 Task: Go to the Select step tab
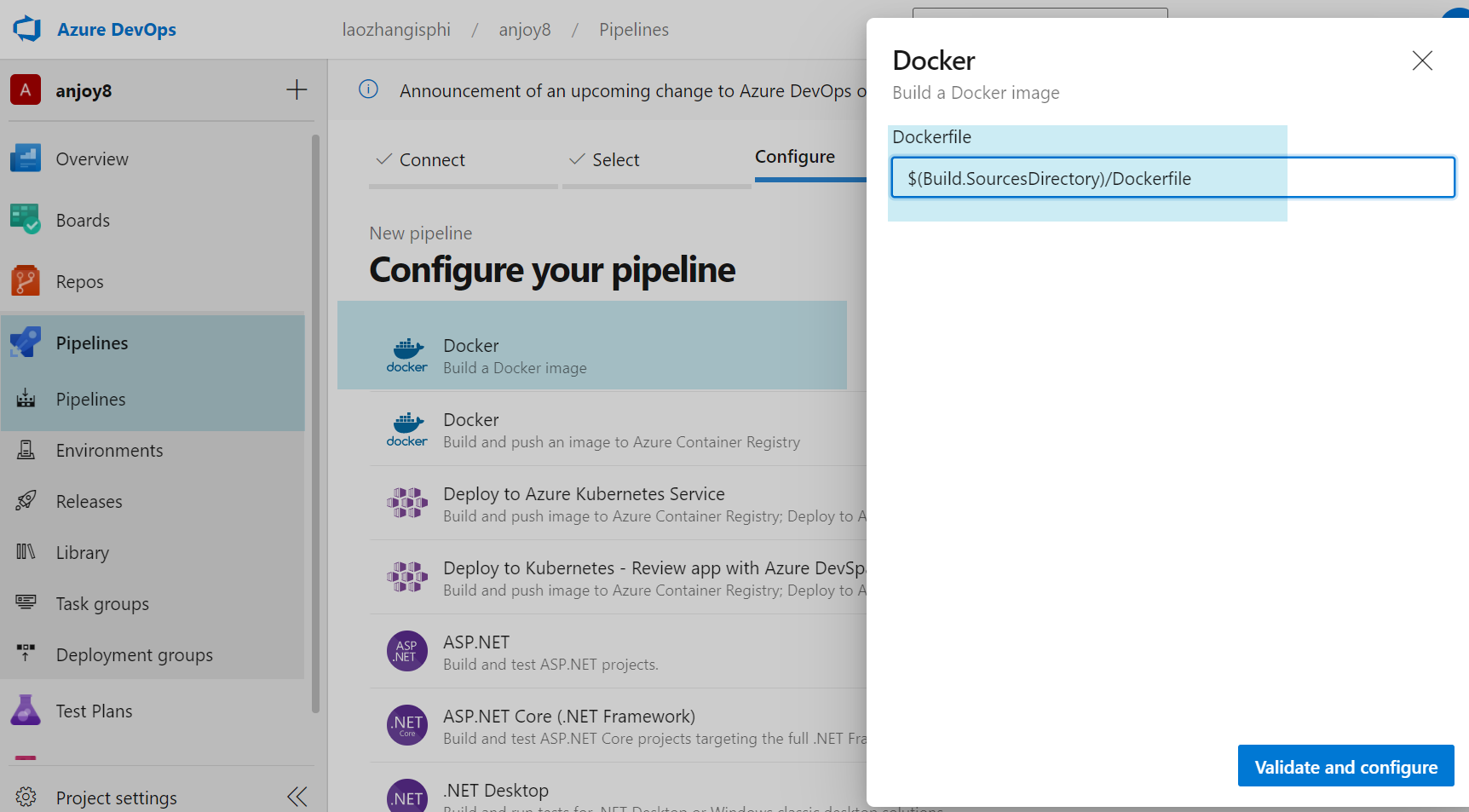pos(656,160)
